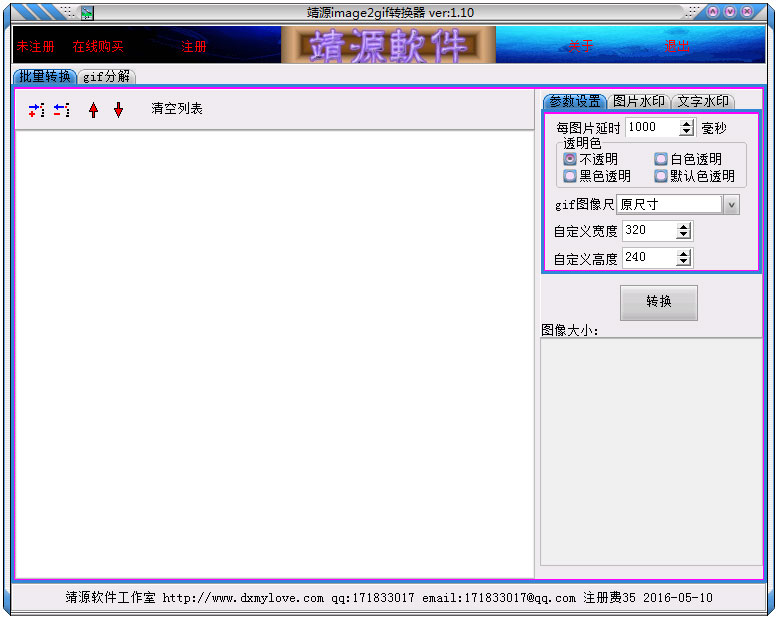Image resolution: width=778 pixels, height=618 pixels.
Task: Click the add images to list icon
Action: 37,110
